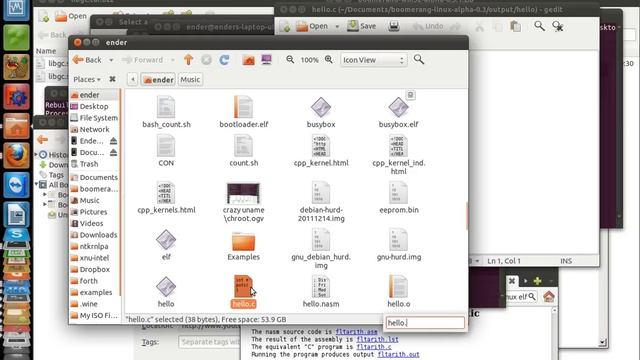
Task: Open the fltarith.asm link in the browser
Action: pos(356,332)
